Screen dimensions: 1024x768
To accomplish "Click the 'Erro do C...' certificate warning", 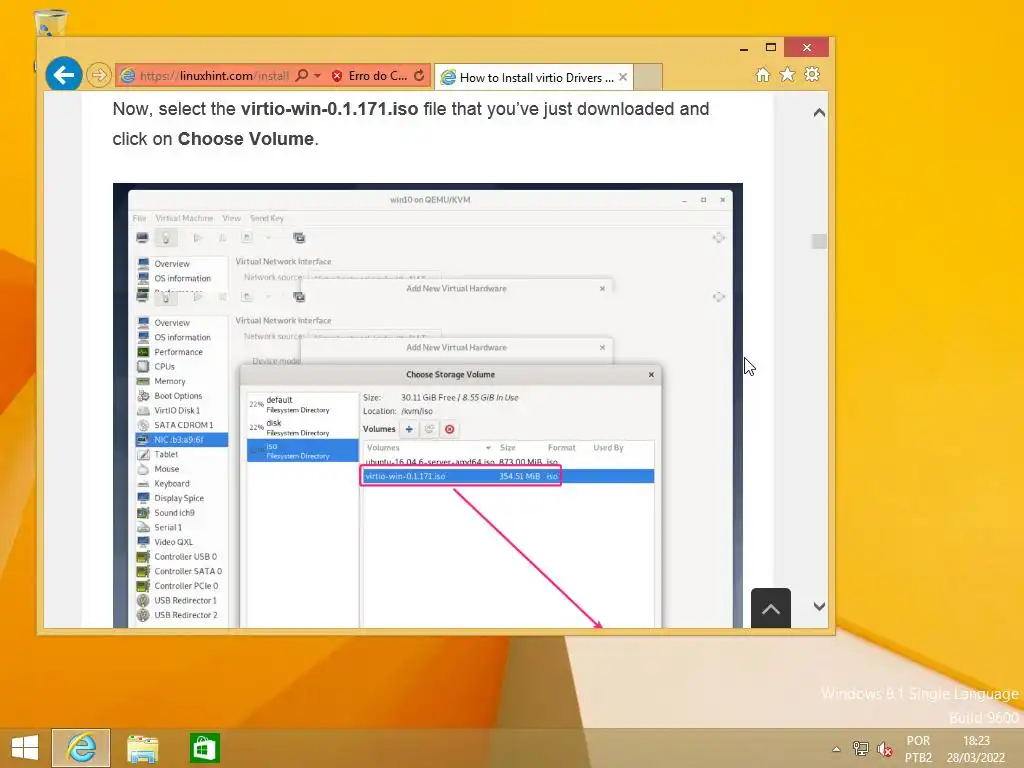I will (377, 76).
